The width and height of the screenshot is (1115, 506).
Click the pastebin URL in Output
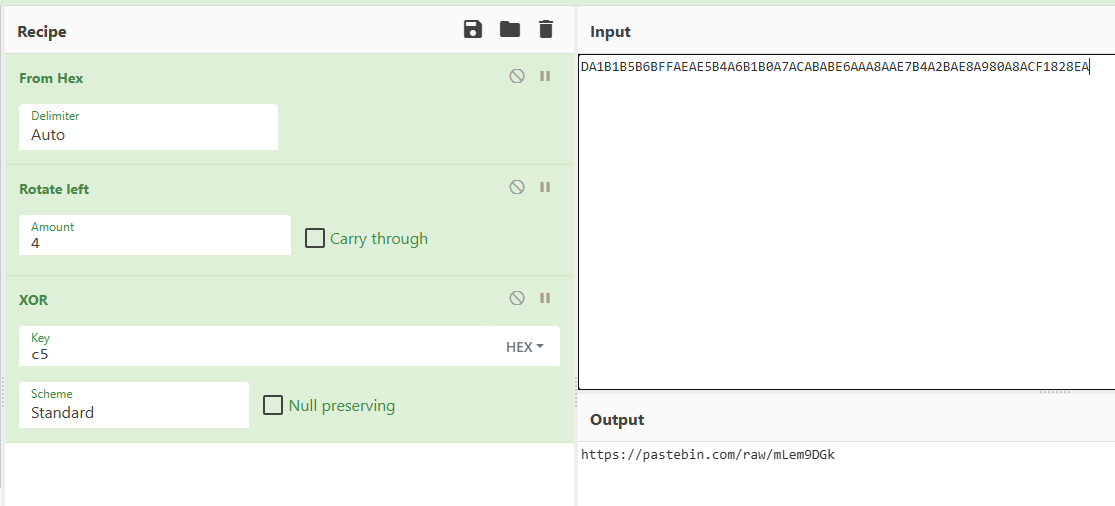click(707, 455)
